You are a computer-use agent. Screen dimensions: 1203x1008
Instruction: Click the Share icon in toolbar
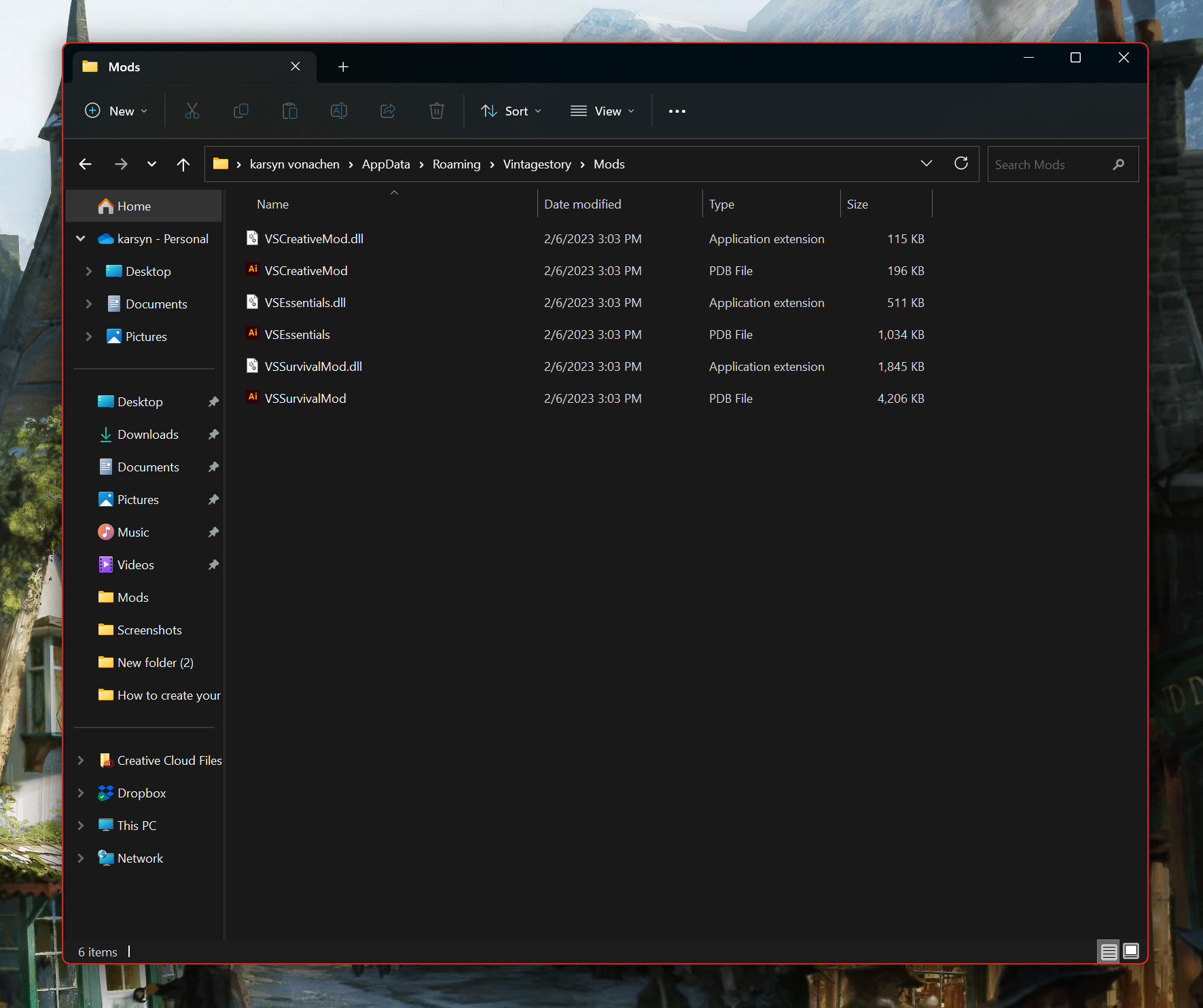point(388,111)
